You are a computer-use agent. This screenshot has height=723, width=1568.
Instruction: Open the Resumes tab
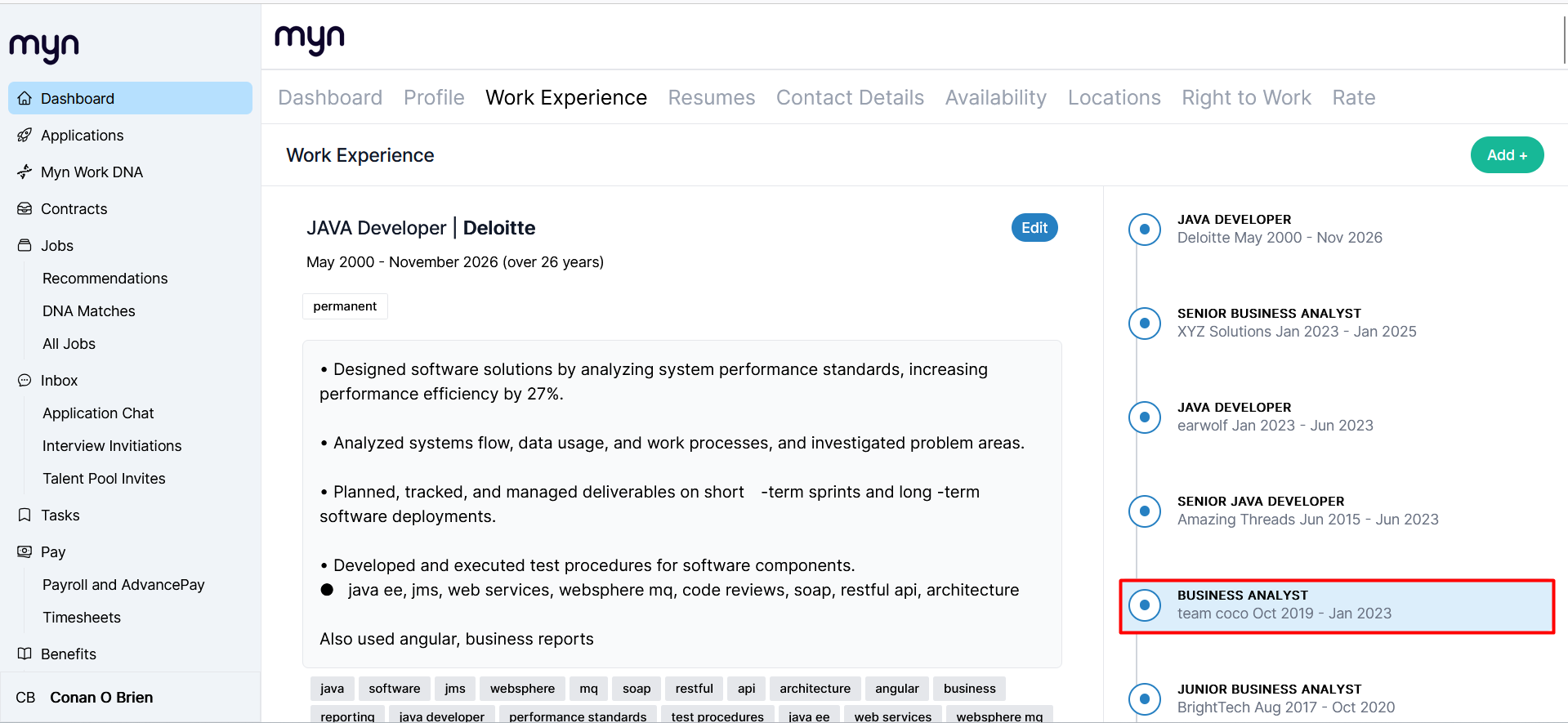(x=712, y=98)
